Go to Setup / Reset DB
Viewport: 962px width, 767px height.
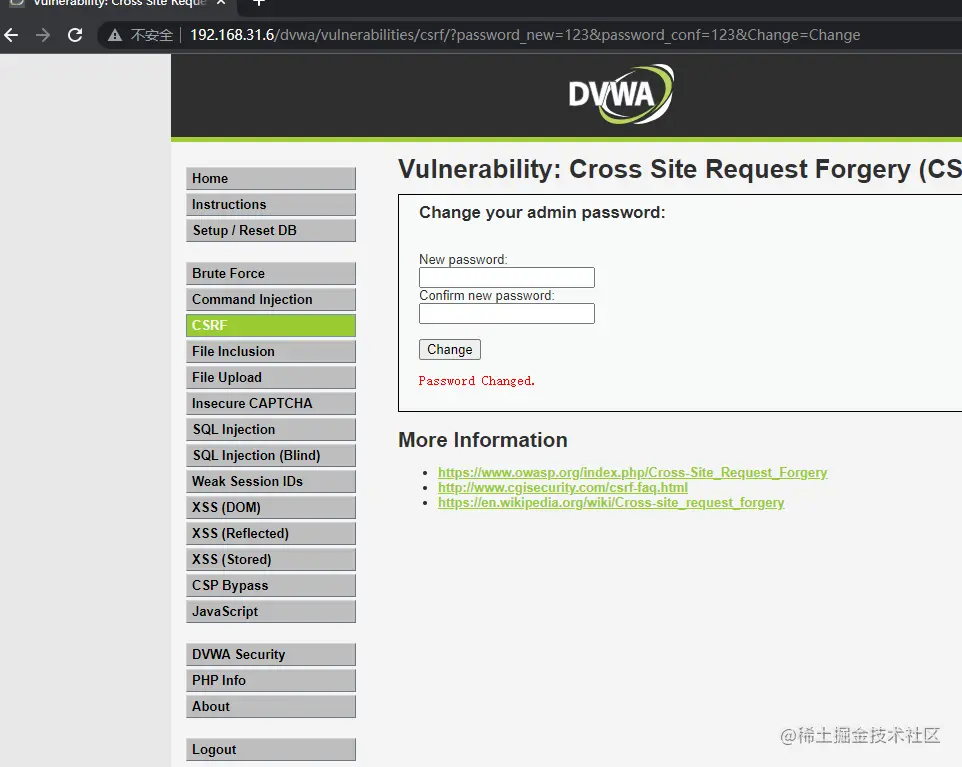271,231
